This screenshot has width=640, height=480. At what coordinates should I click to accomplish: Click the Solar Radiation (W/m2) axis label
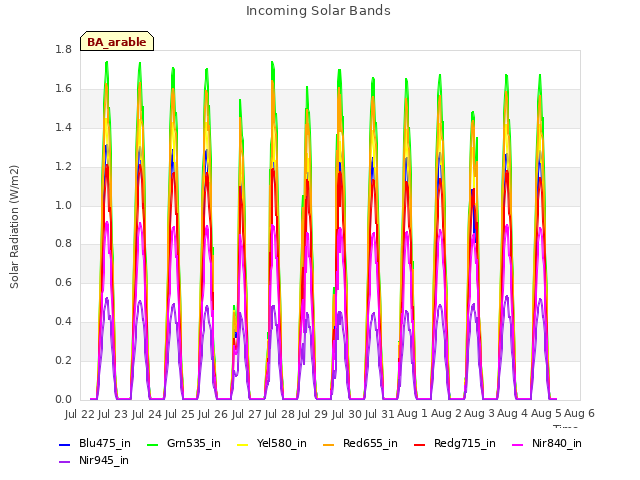click(14, 227)
